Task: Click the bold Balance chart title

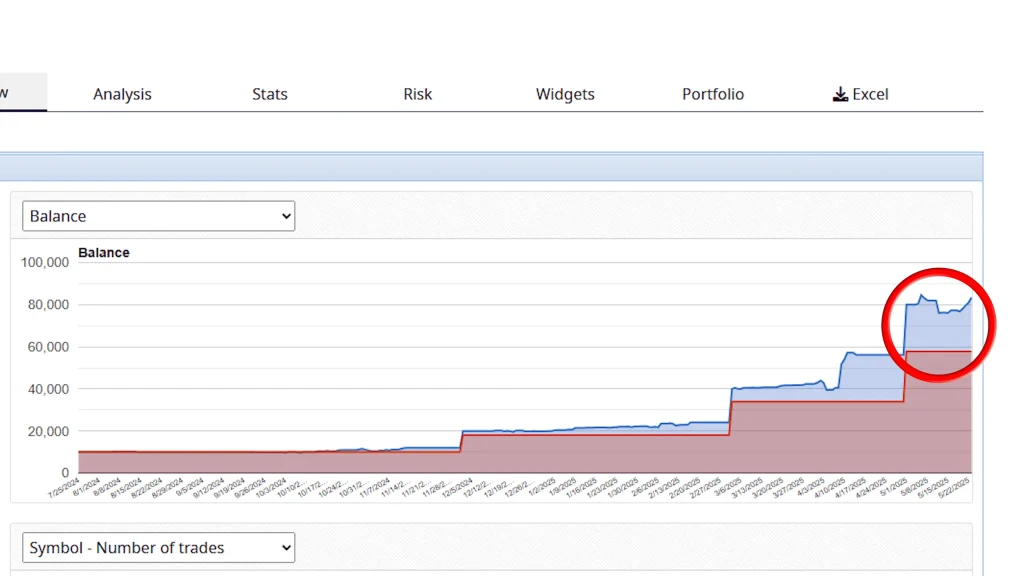Action: (104, 253)
